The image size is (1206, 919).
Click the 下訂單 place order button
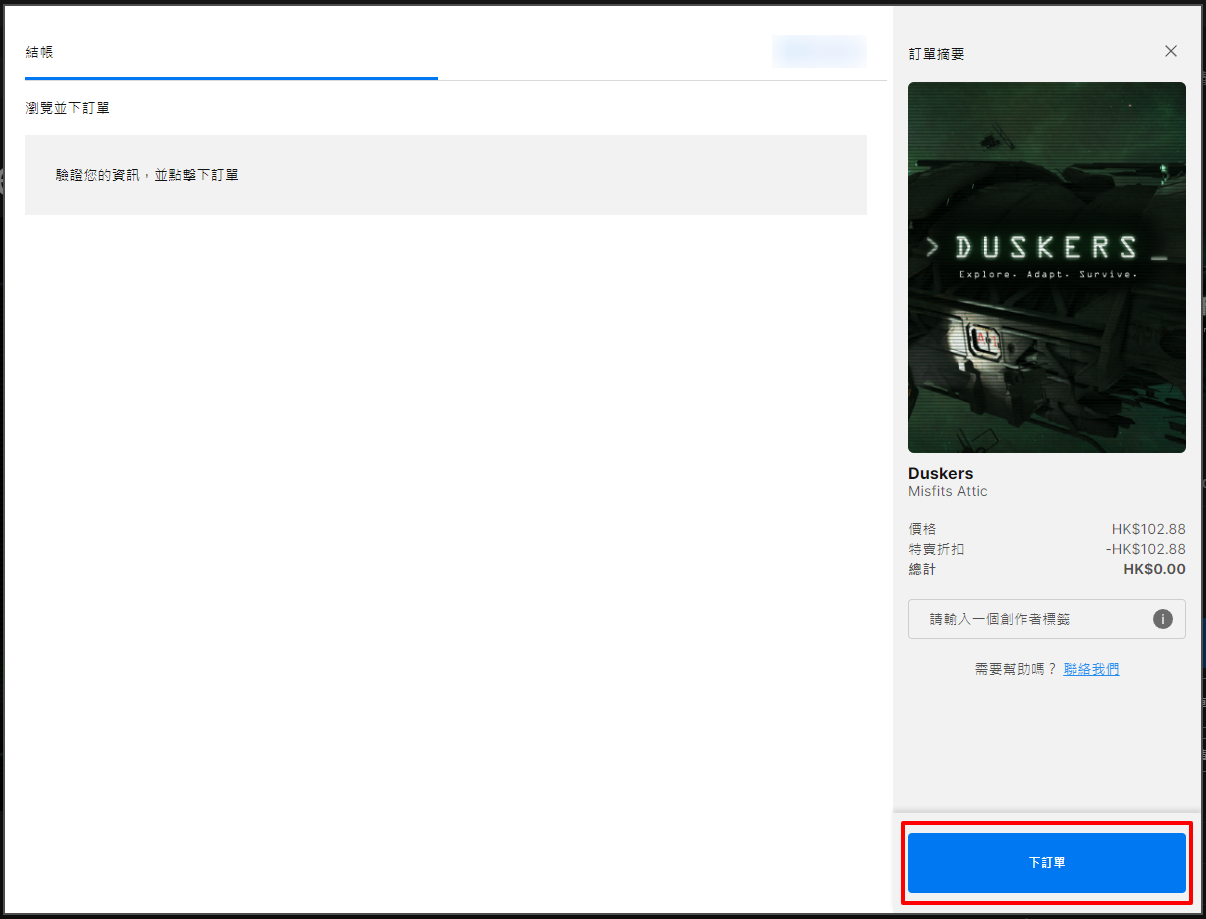[1046, 862]
